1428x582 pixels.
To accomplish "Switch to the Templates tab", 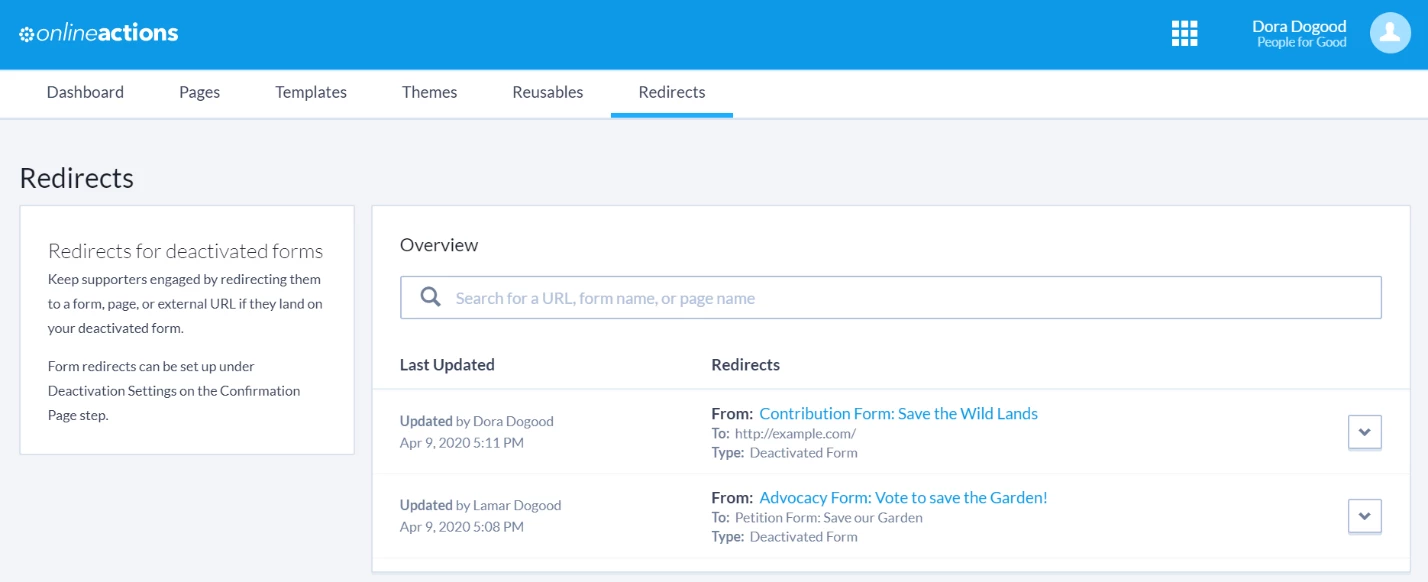I will click(311, 92).
